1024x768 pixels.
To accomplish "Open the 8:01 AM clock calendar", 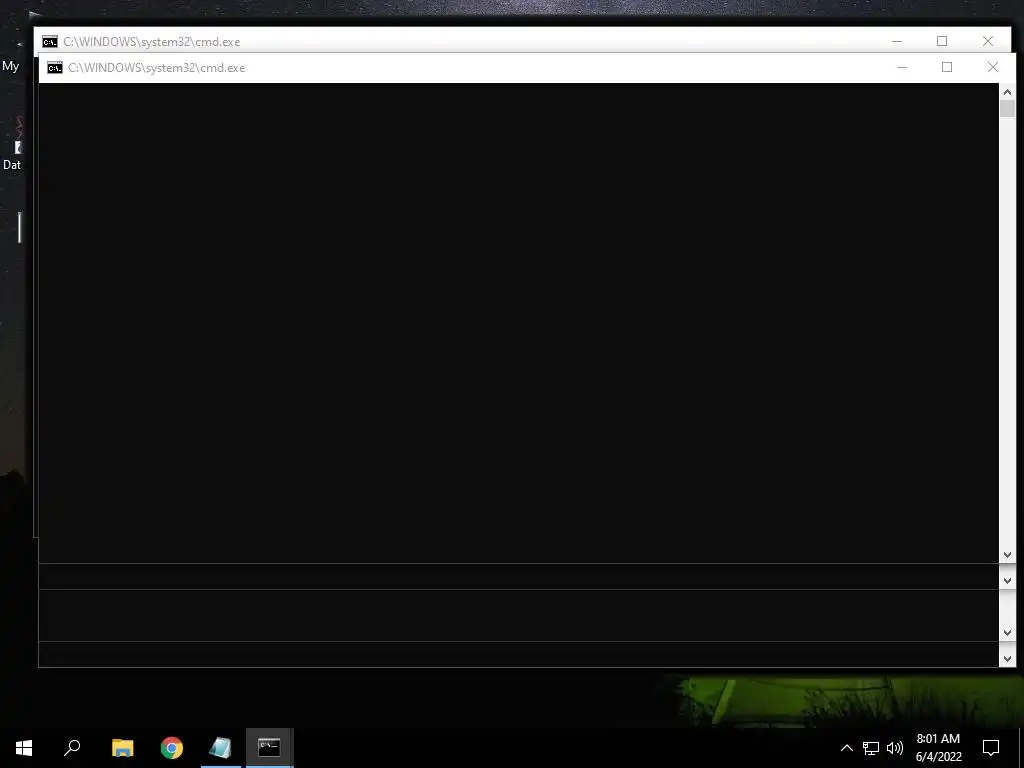I will click(938, 748).
